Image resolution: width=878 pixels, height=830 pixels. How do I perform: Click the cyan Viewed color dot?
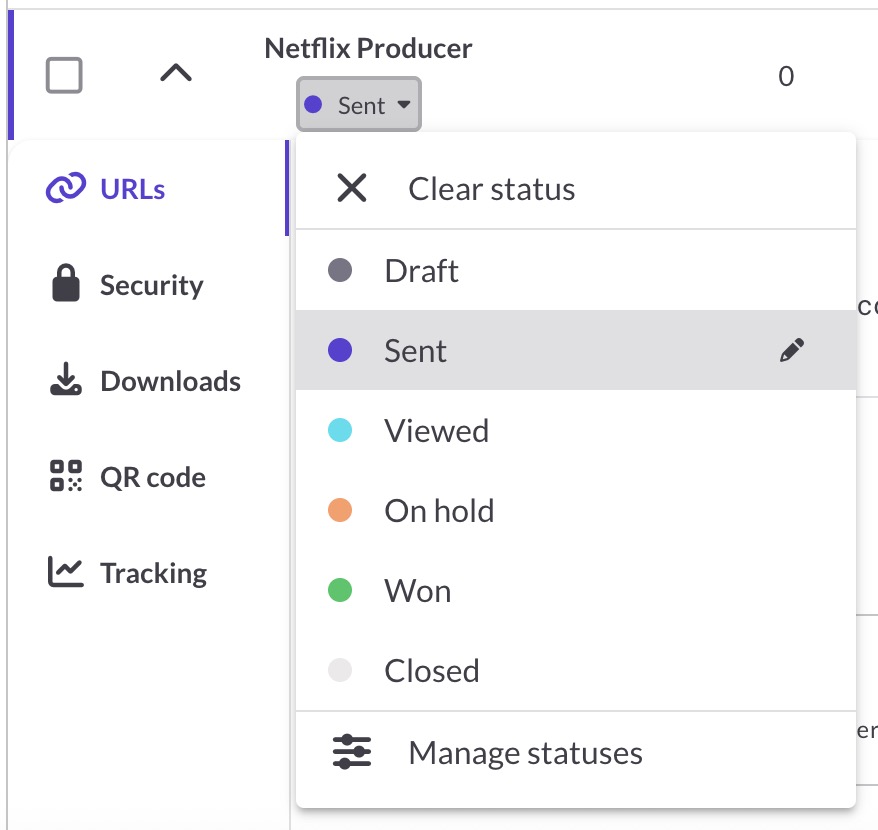340,430
